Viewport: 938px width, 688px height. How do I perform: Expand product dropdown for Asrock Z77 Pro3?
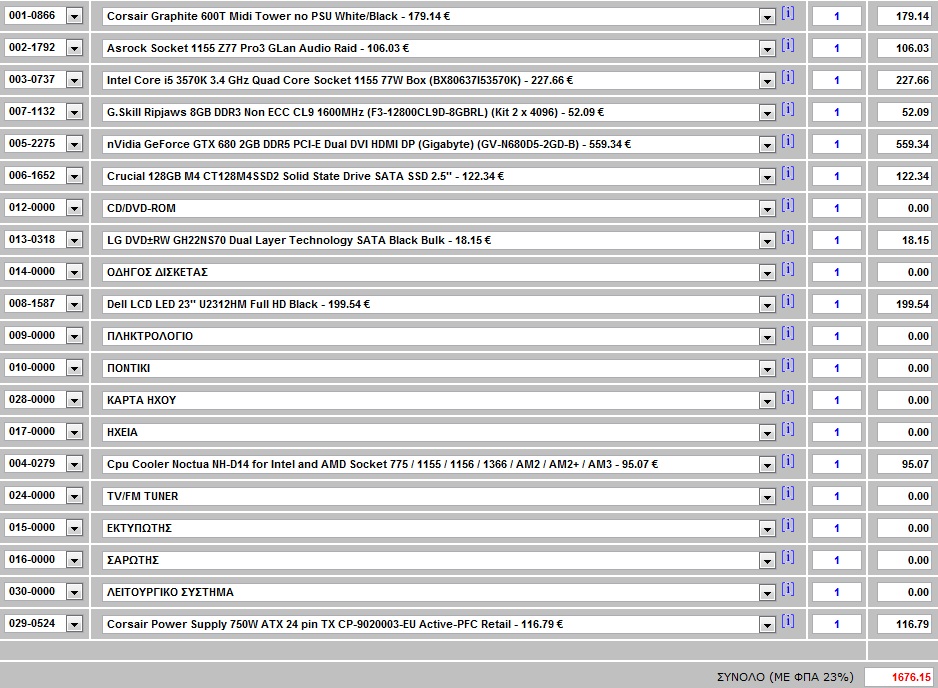(767, 49)
